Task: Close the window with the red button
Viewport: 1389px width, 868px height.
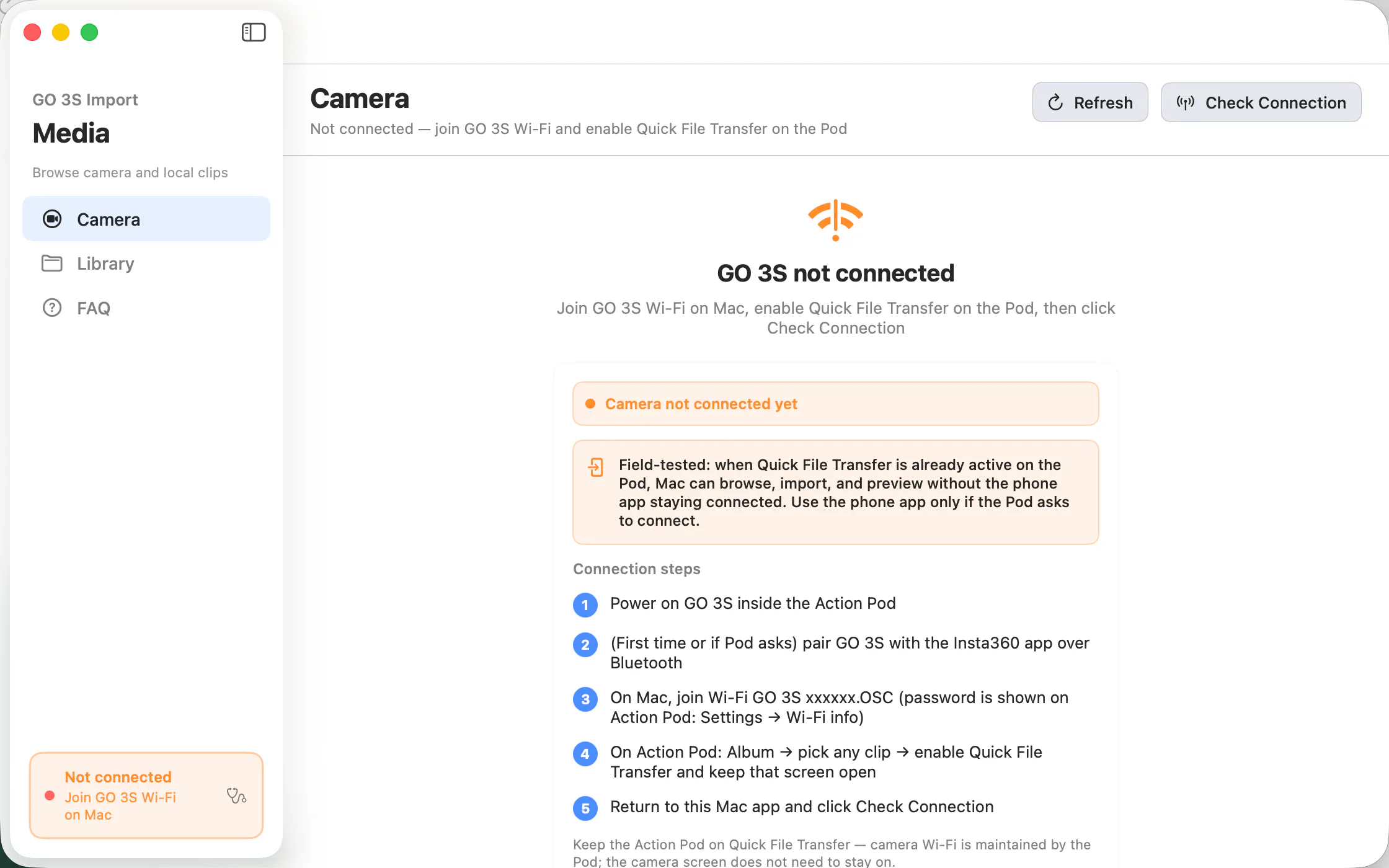Action: (x=32, y=32)
